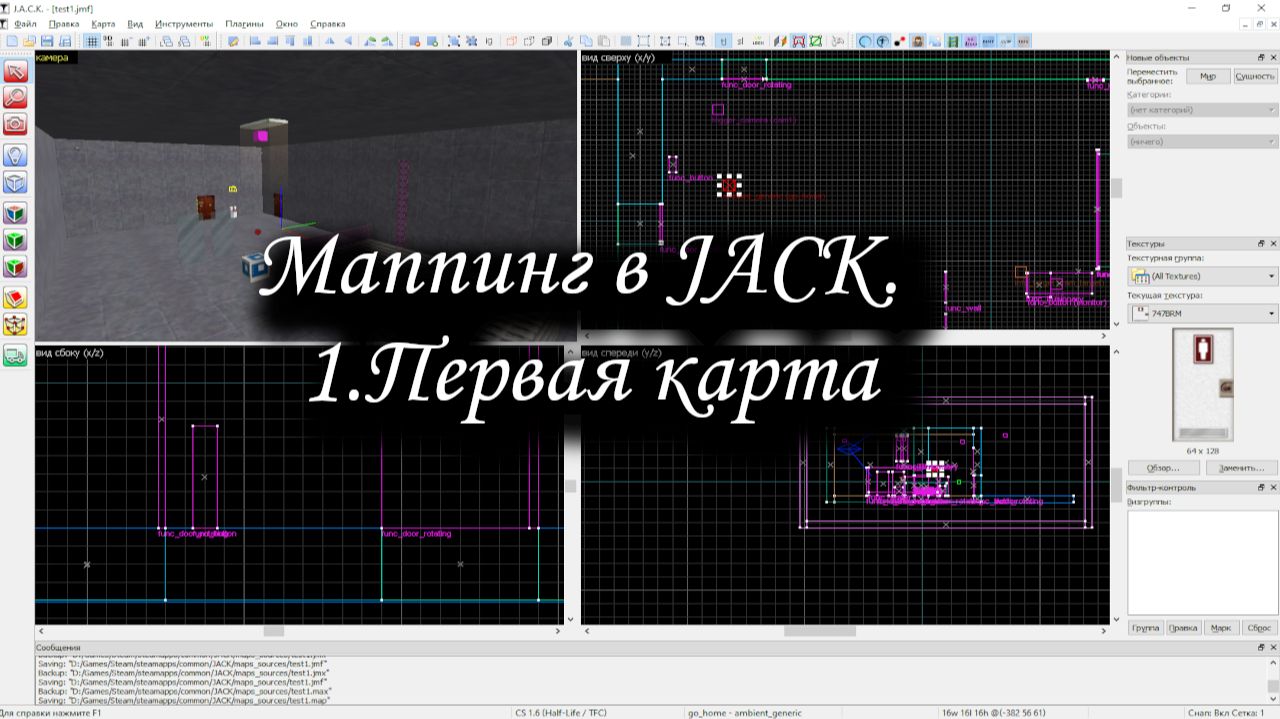1280x719 pixels.
Task: Select the Block (brush) creation tool
Action: [15, 183]
